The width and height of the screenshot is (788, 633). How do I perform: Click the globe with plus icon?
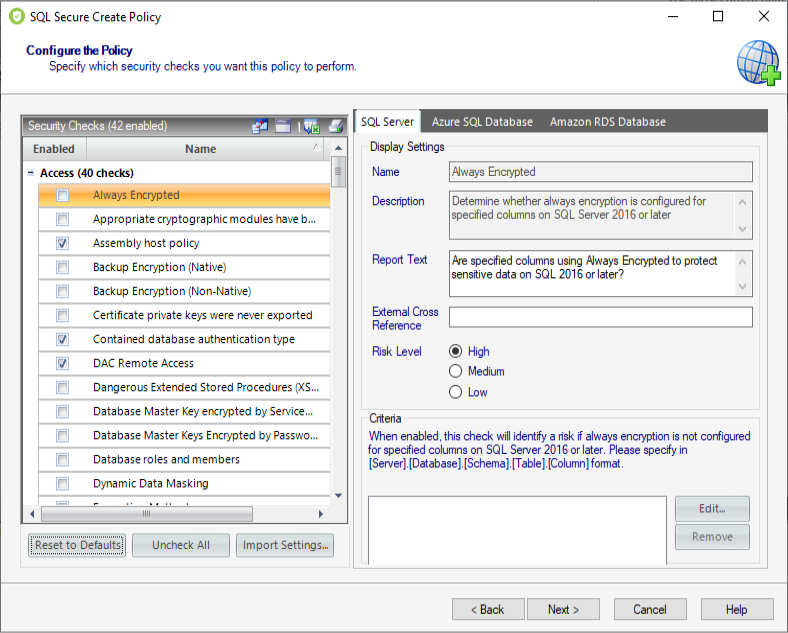758,61
